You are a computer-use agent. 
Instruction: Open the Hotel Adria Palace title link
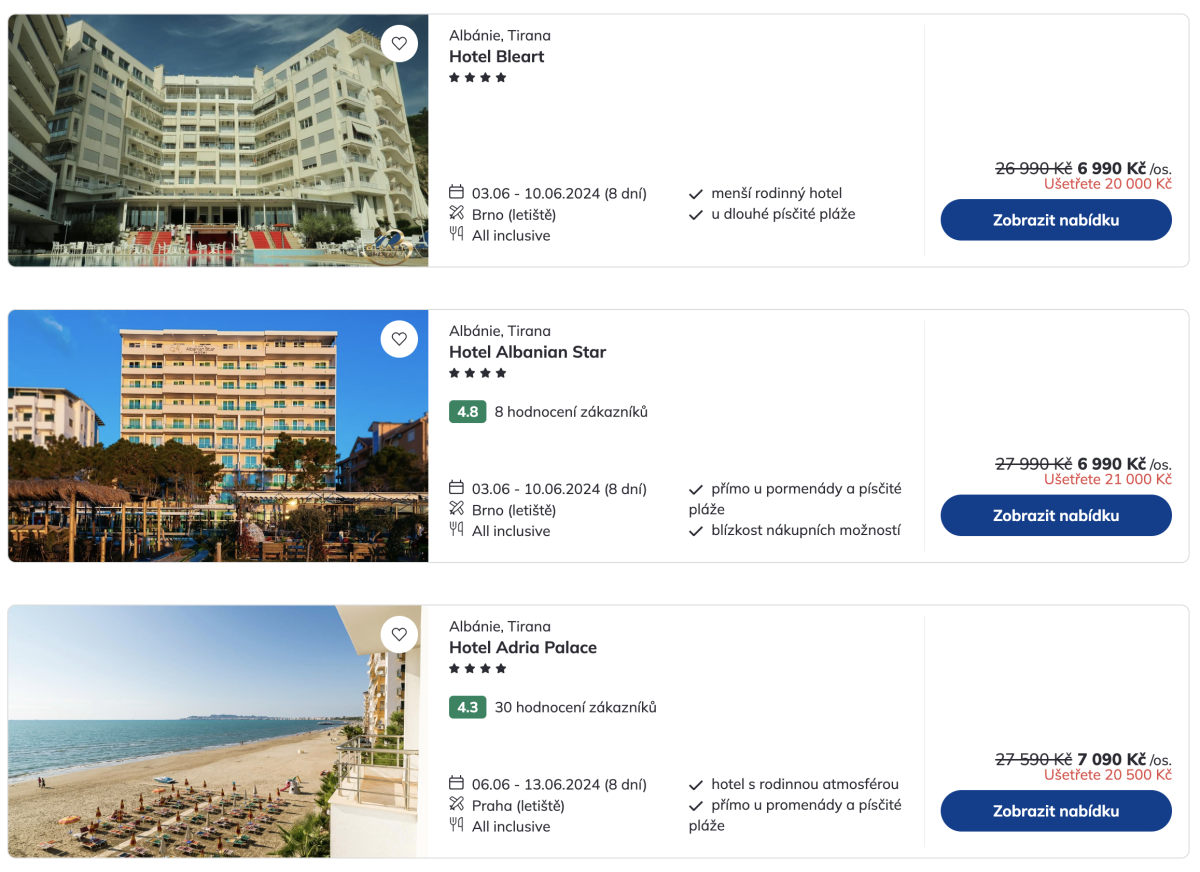coord(523,648)
